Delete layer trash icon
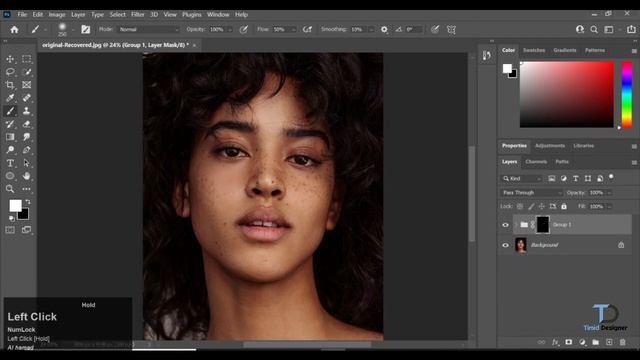 pyautogui.click(x=622, y=342)
